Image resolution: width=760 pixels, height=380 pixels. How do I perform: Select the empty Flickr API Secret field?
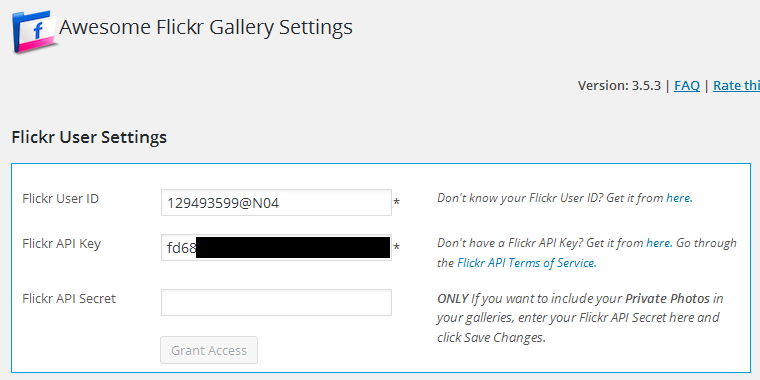276,302
